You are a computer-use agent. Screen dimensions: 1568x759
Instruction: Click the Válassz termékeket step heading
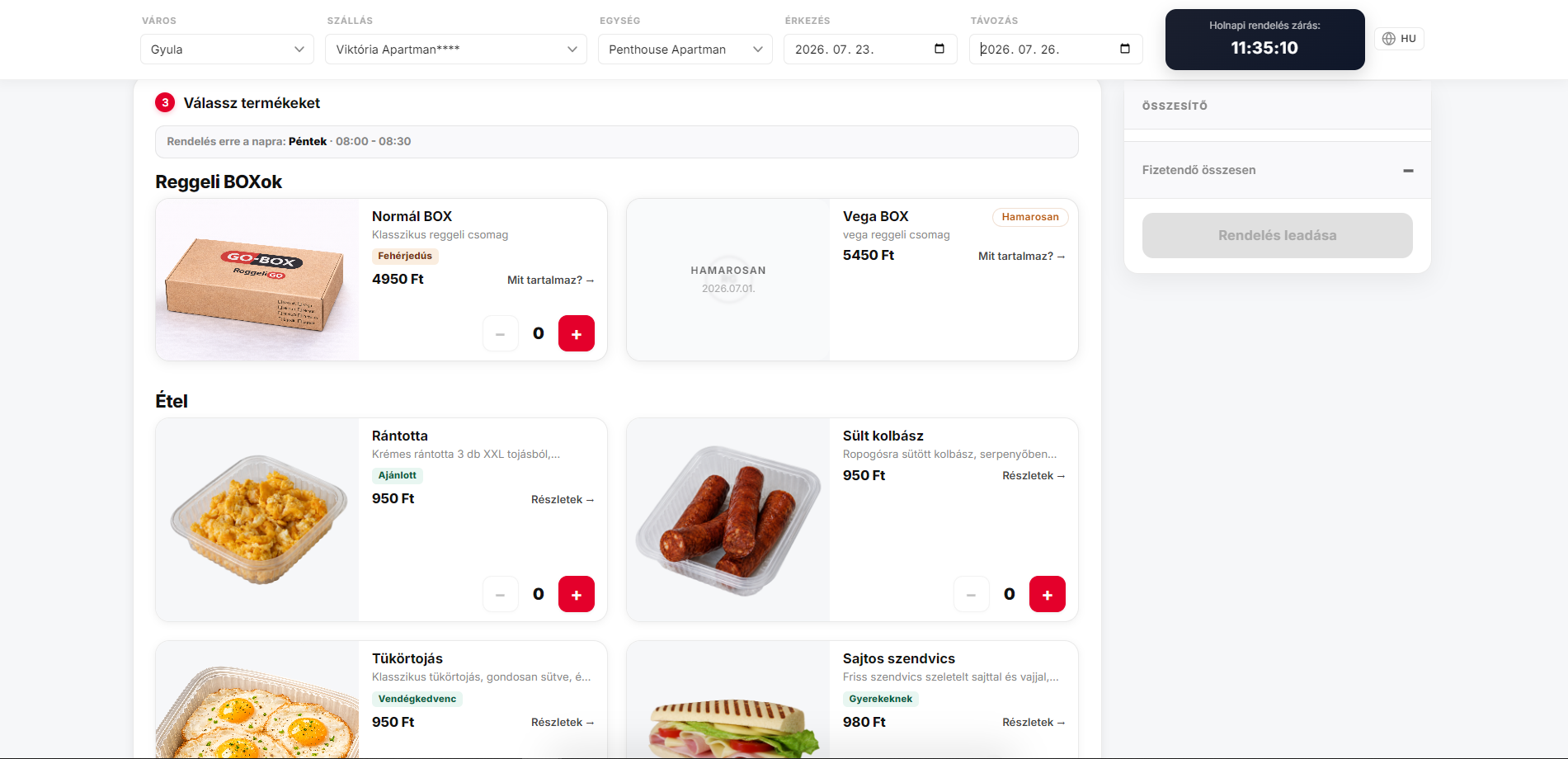coord(252,103)
